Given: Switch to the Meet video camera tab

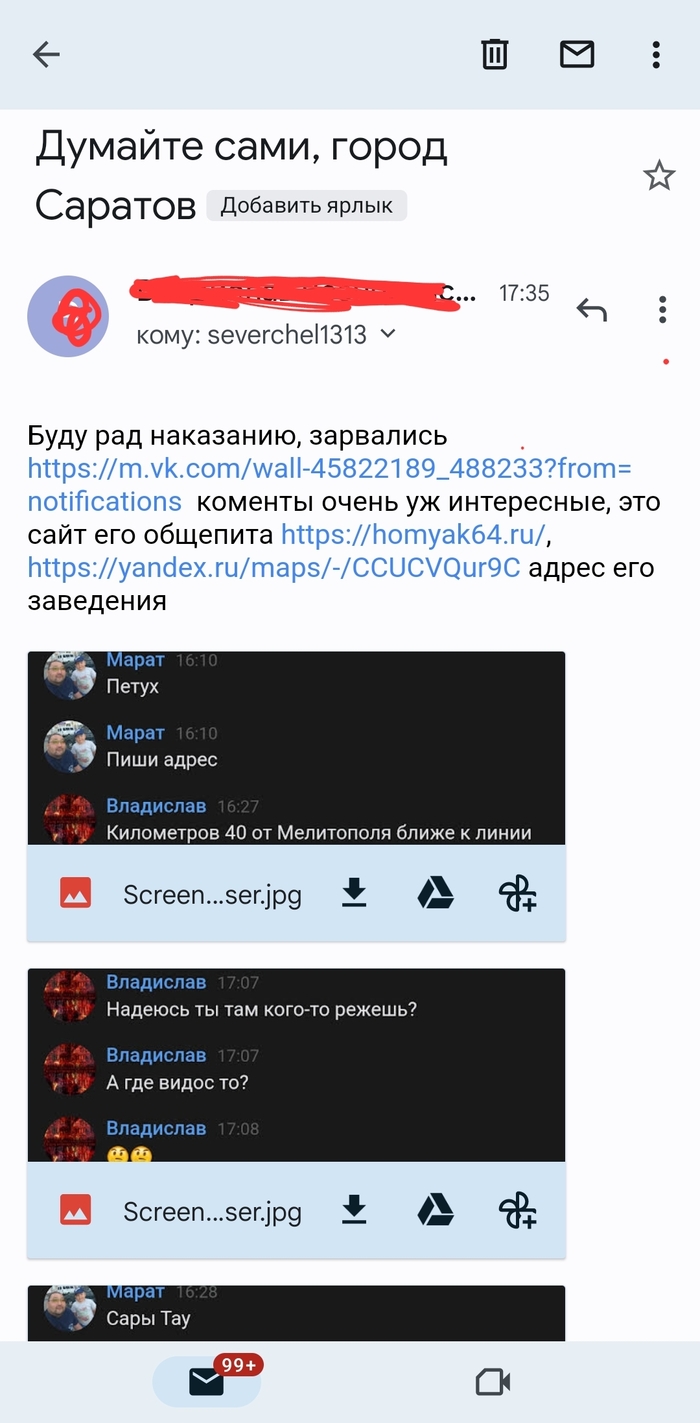Looking at the screenshot, I should tap(493, 1382).
